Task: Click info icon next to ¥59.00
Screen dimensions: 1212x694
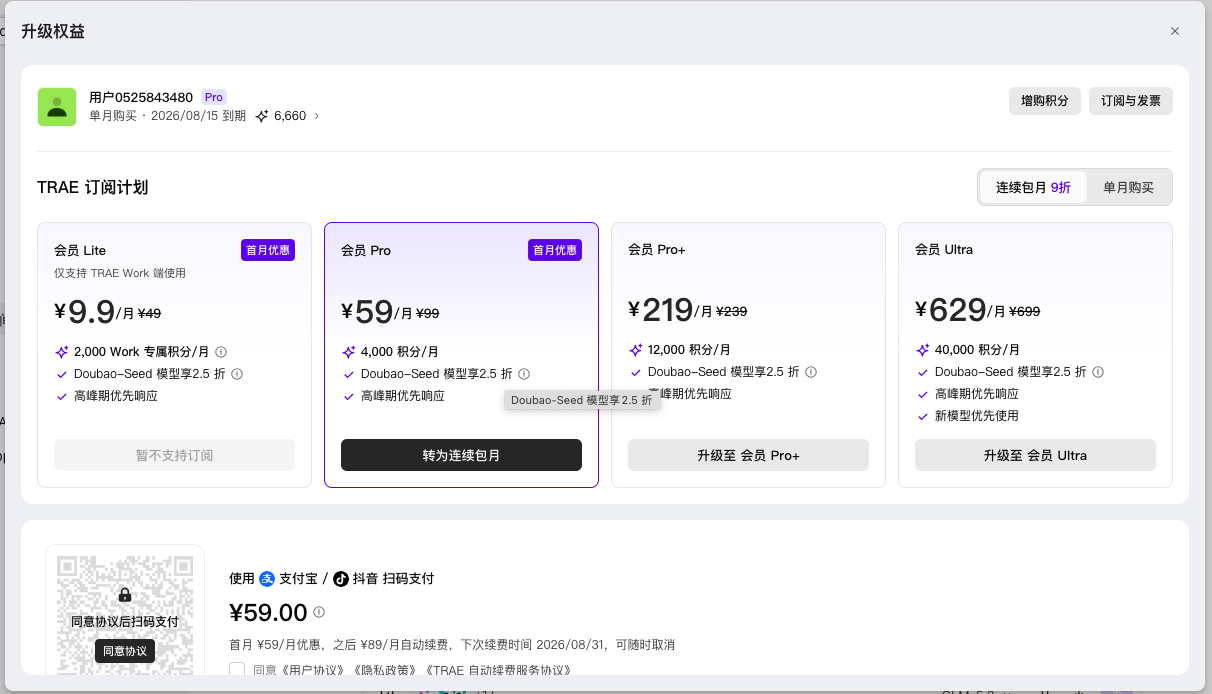Action: click(x=319, y=612)
